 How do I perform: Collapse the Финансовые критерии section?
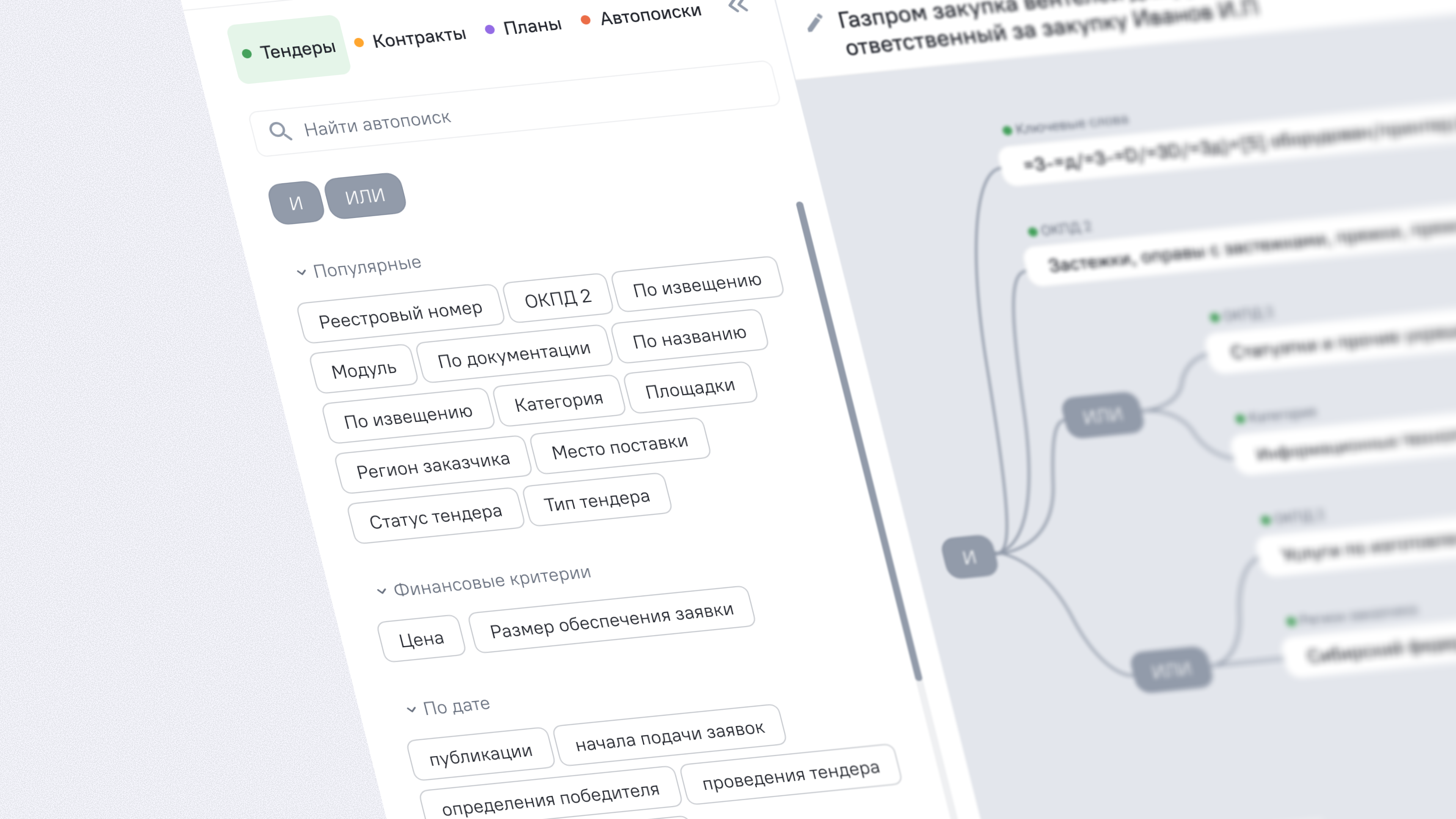point(381,591)
